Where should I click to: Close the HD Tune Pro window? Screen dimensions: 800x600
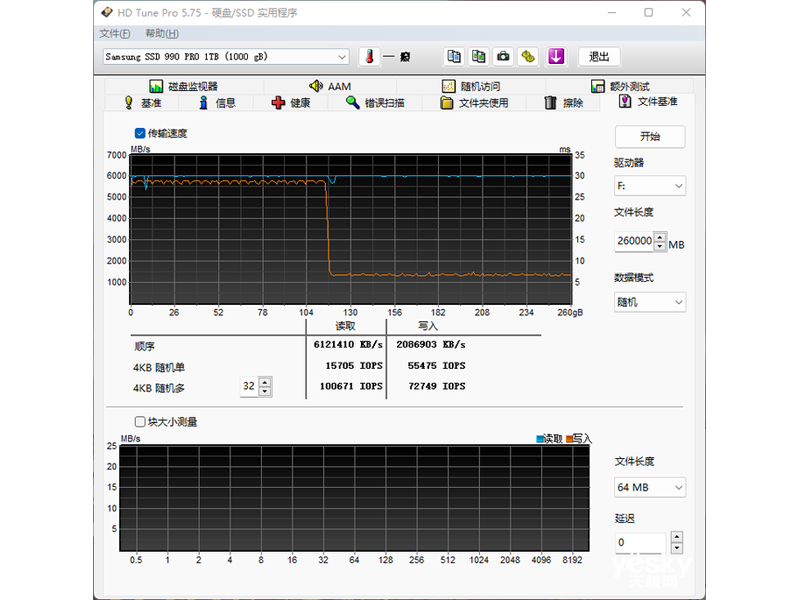[x=686, y=12]
